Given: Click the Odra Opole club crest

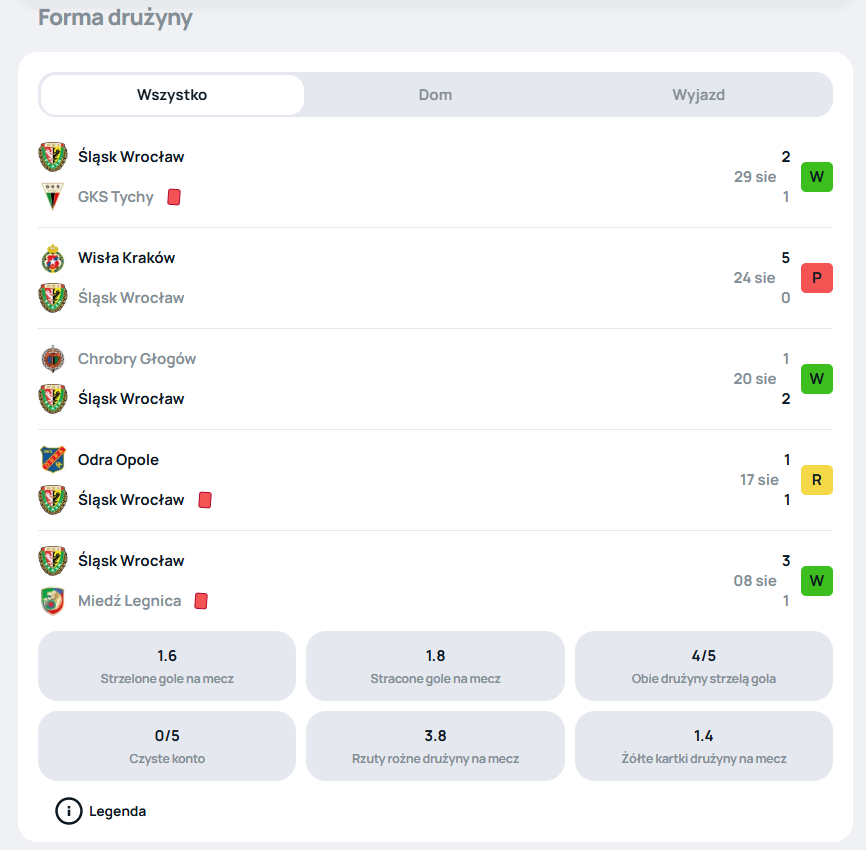Looking at the screenshot, I should (x=53, y=460).
